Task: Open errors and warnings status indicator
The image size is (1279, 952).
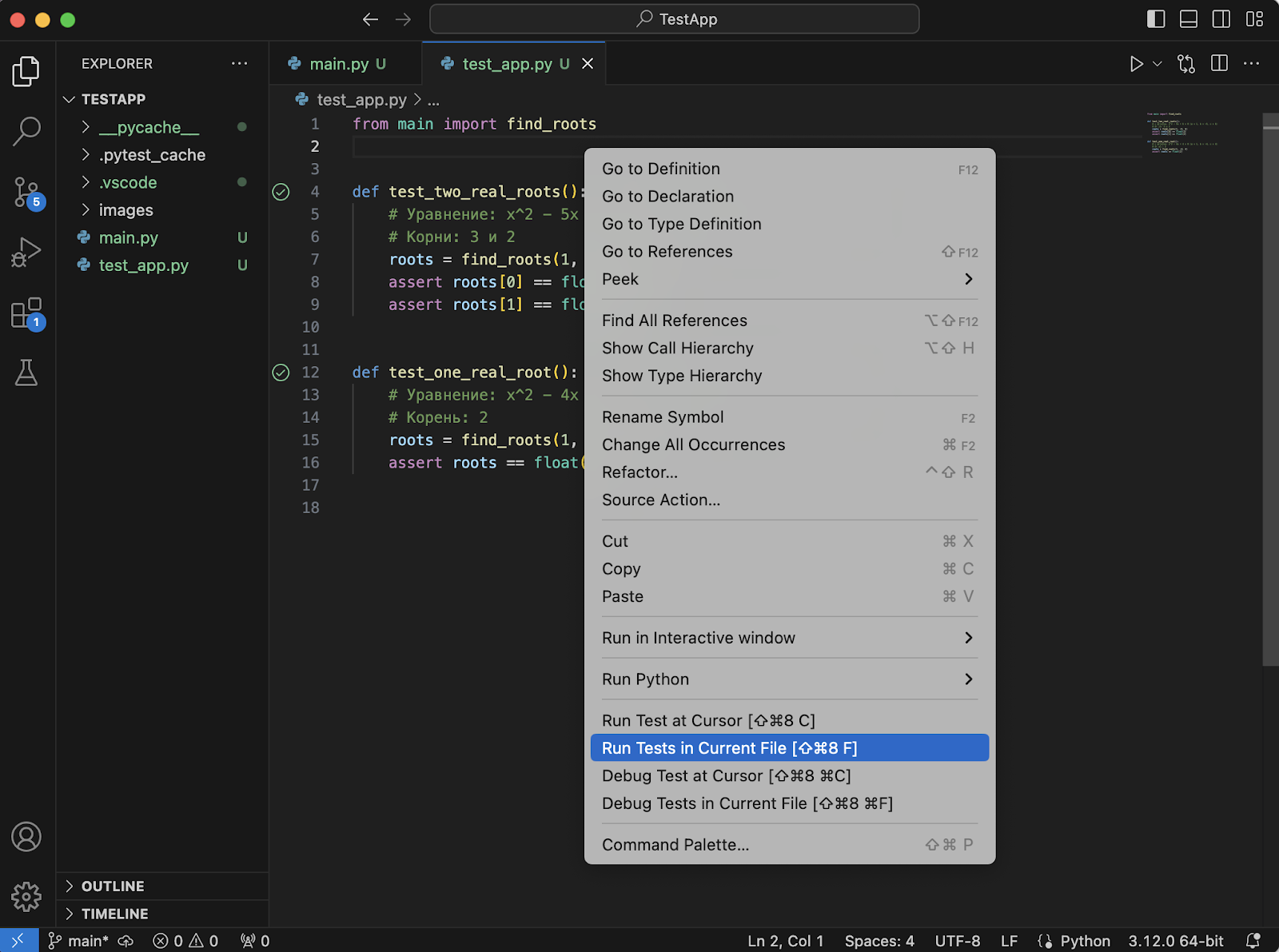Action: tap(185, 941)
